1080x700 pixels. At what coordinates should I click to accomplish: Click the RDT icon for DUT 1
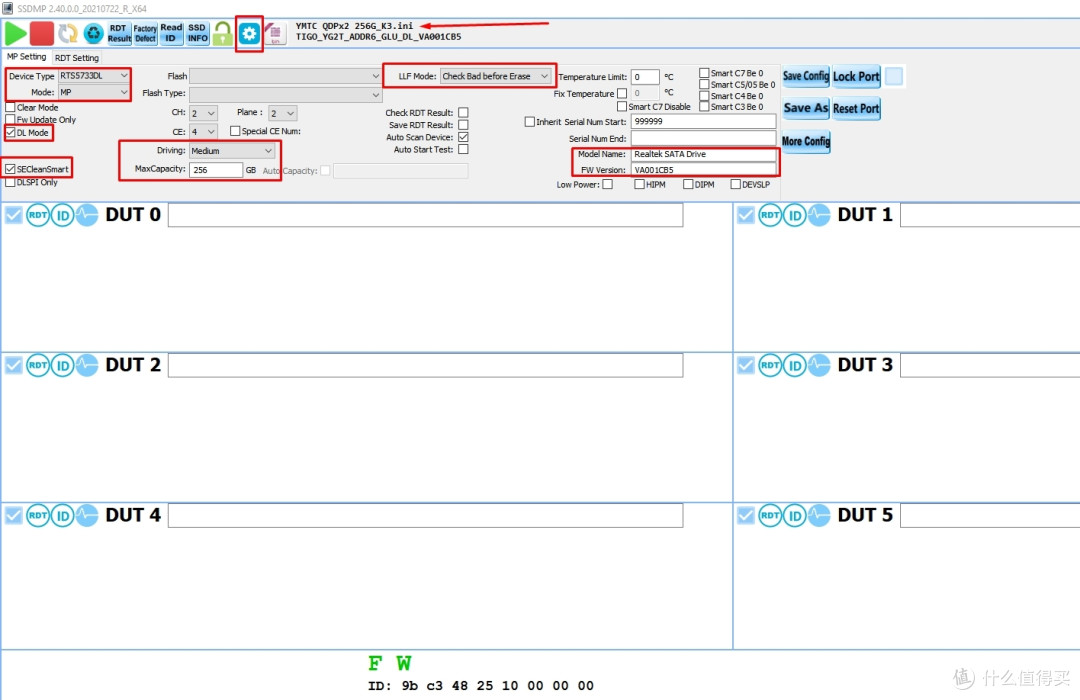point(770,215)
